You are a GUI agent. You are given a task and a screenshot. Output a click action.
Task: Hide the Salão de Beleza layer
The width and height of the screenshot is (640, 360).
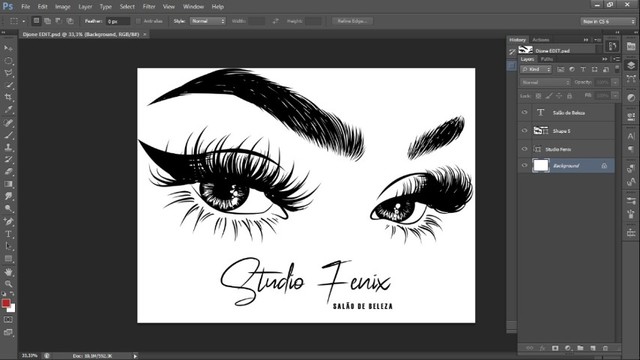[x=524, y=112]
